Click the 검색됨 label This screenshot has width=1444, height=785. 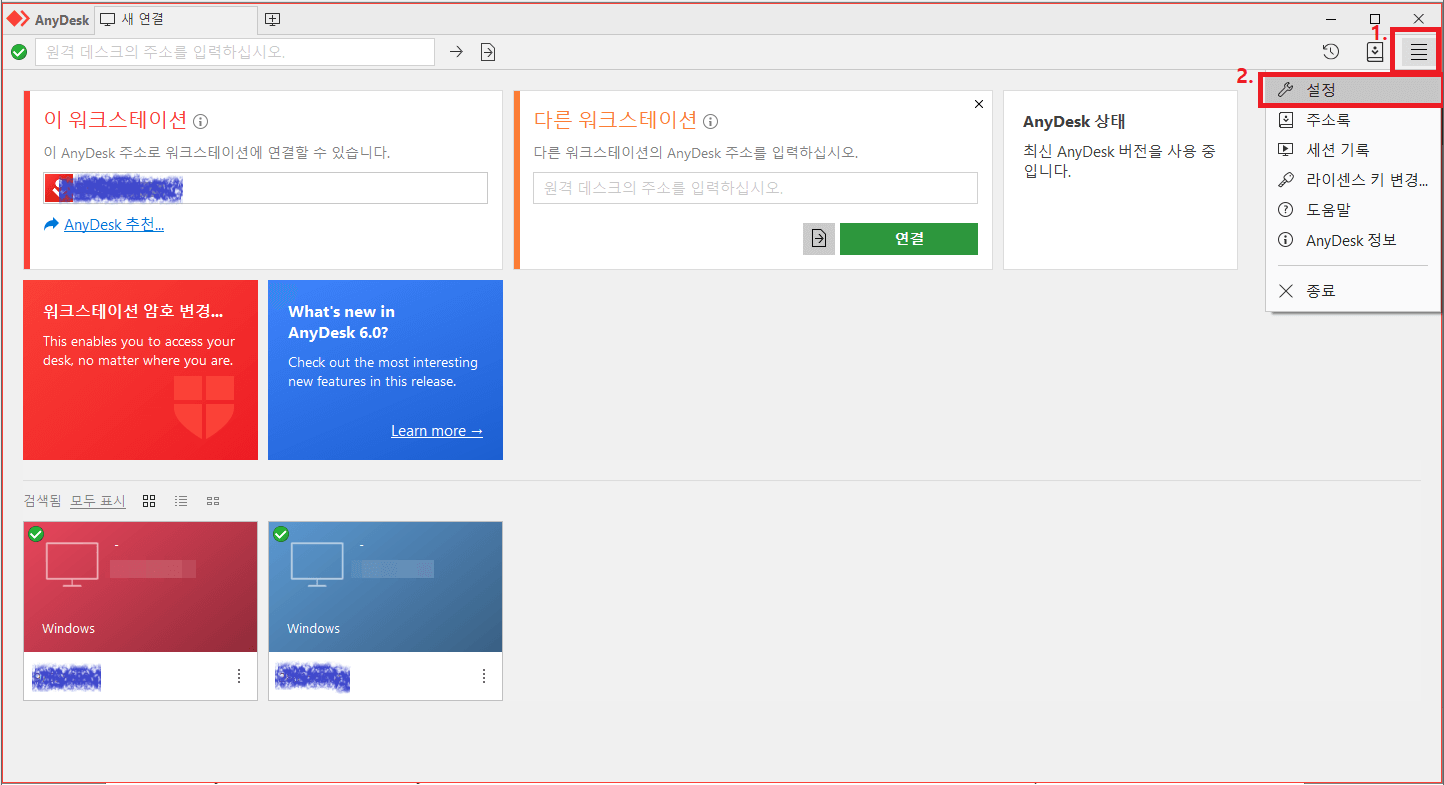[x=42, y=501]
